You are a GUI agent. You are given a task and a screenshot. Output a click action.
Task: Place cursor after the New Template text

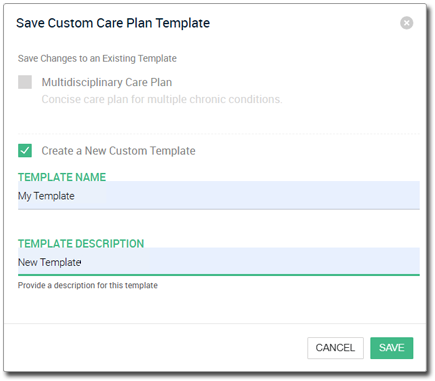click(x=82, y=262)
